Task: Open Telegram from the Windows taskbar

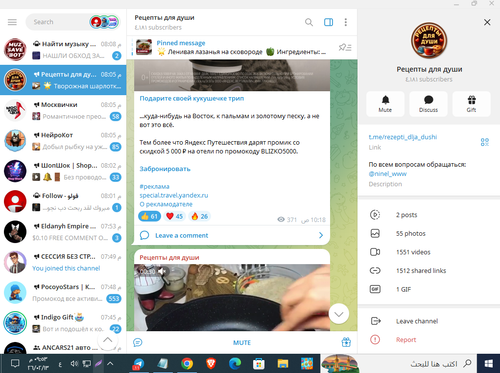Action: (138, 364)
